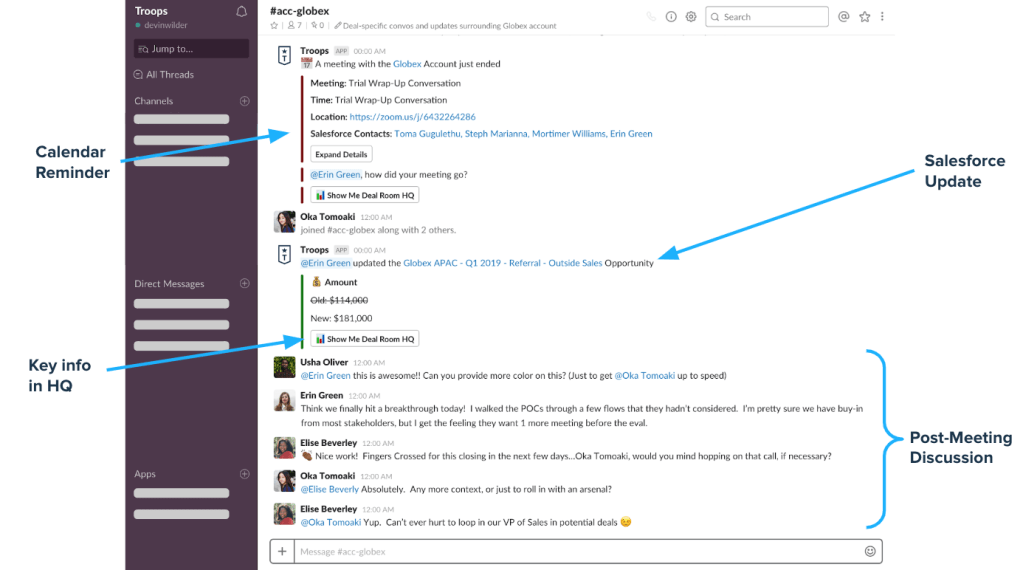Open notifications bell in sidebar header
The image size is (1023, 570).
[241, 12]
